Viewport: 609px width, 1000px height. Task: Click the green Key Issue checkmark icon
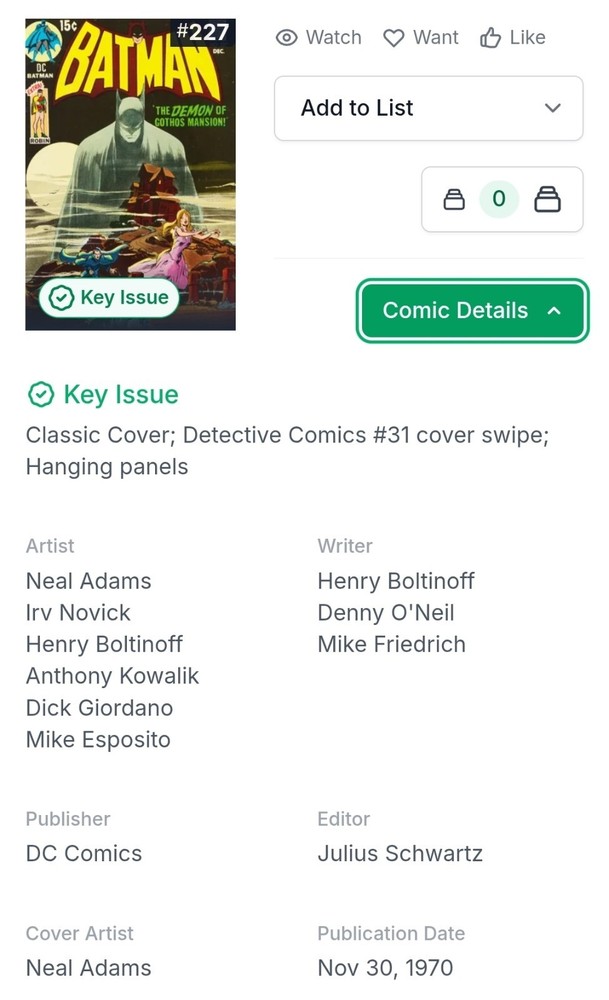41,395
